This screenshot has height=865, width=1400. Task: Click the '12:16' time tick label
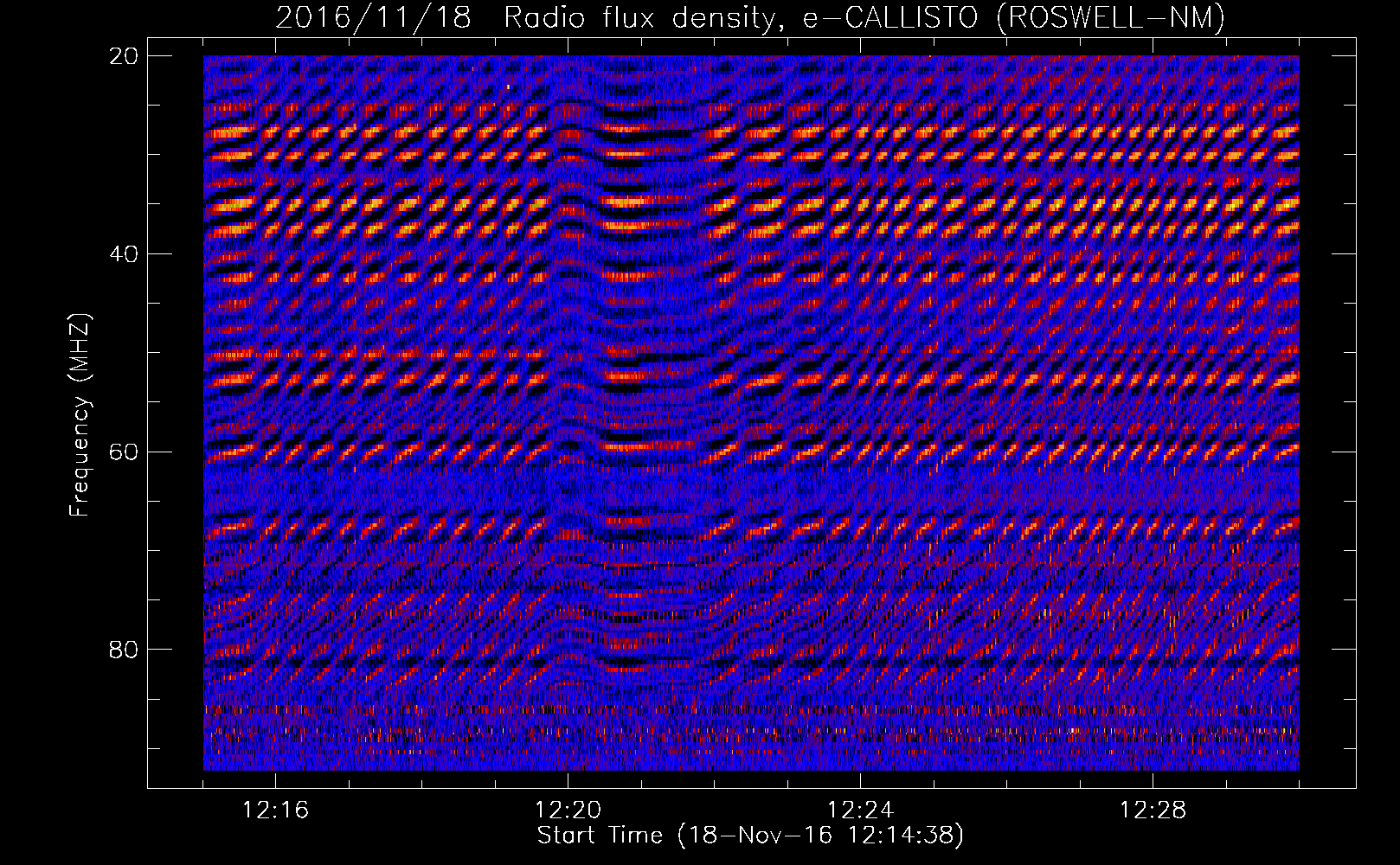pyautogui.click(x=276, y=811)
